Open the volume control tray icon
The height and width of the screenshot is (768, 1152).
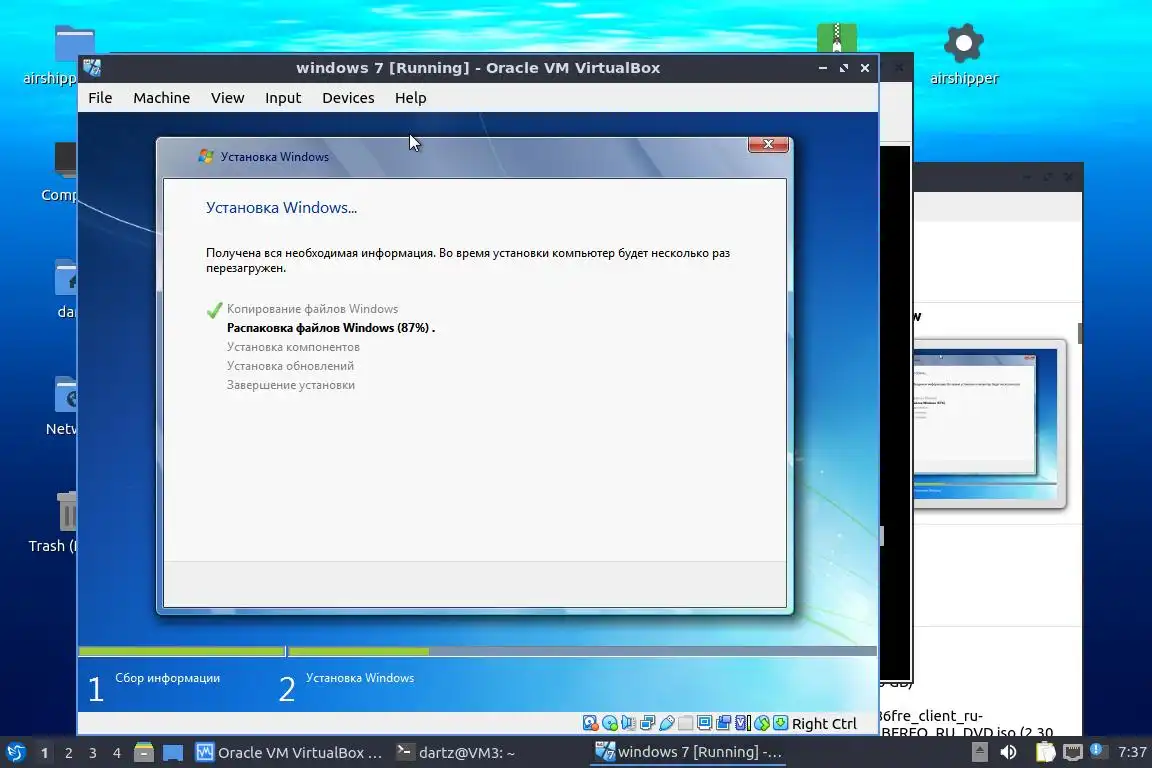1009,752
